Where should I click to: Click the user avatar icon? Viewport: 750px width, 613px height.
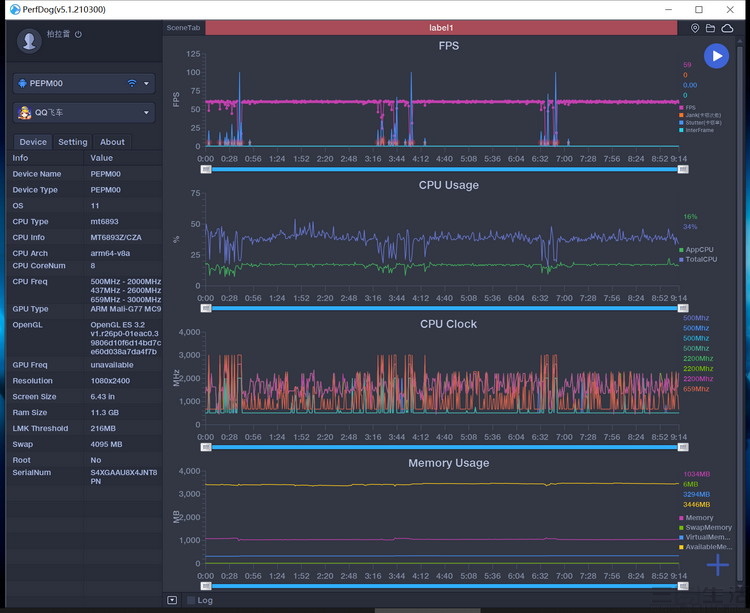pyautogui.click(x=29, y=41)
